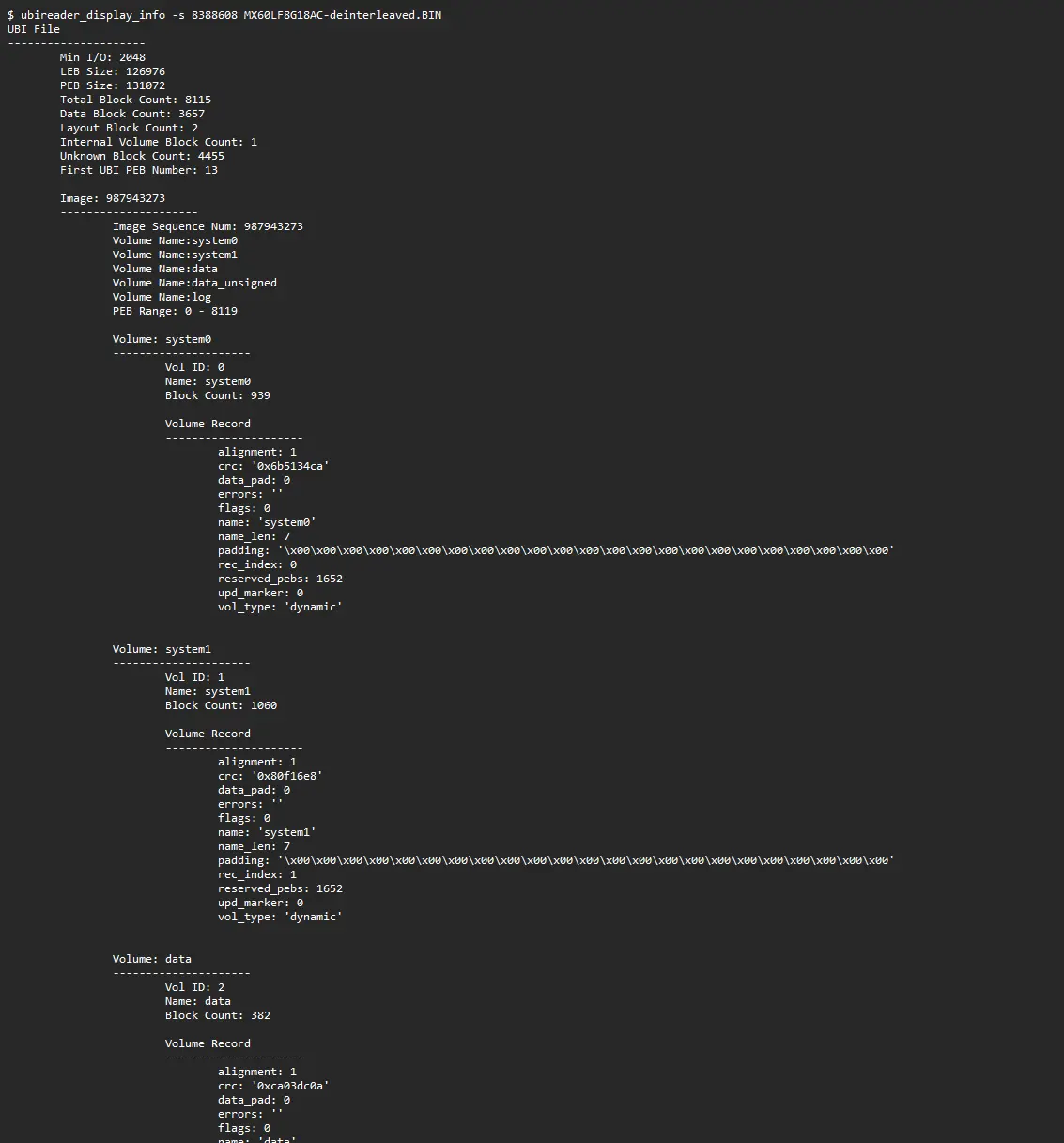Click 'Volume Name:data_unsigned' line
The width and height of the screenshot is (1064, 1143).
pyautogui.click(x=194, y=283)
